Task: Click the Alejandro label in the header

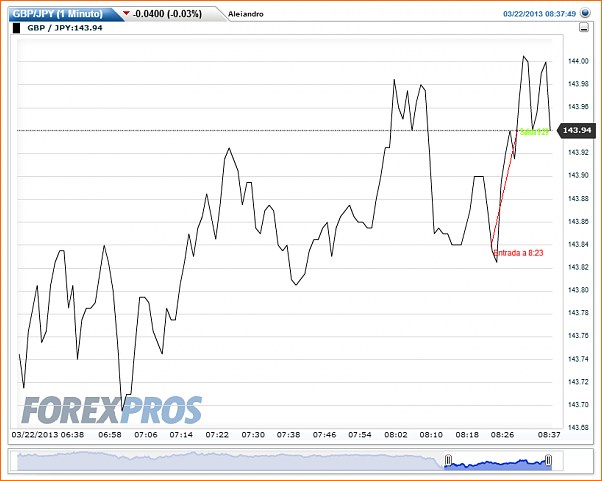Action: (246, 14)
